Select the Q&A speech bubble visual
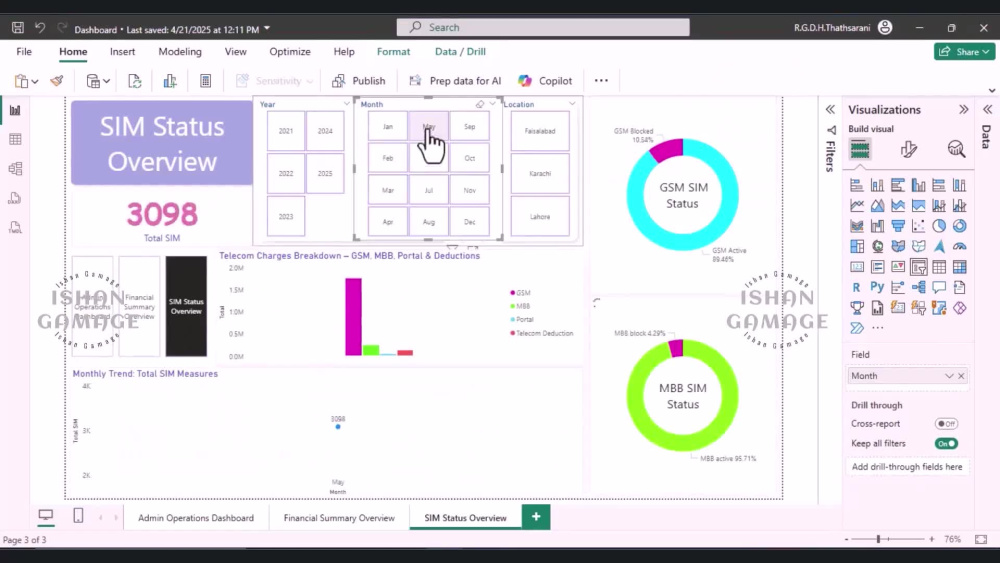This screenshot has width=1000, height=563. (x=939, y=288)
